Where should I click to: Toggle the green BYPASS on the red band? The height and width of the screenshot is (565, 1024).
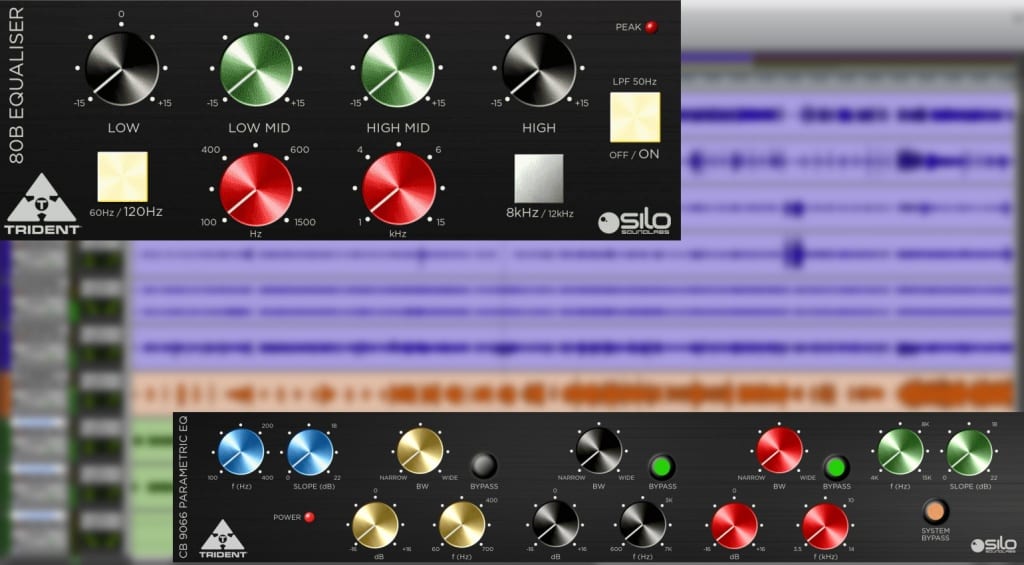pos(836,468)
